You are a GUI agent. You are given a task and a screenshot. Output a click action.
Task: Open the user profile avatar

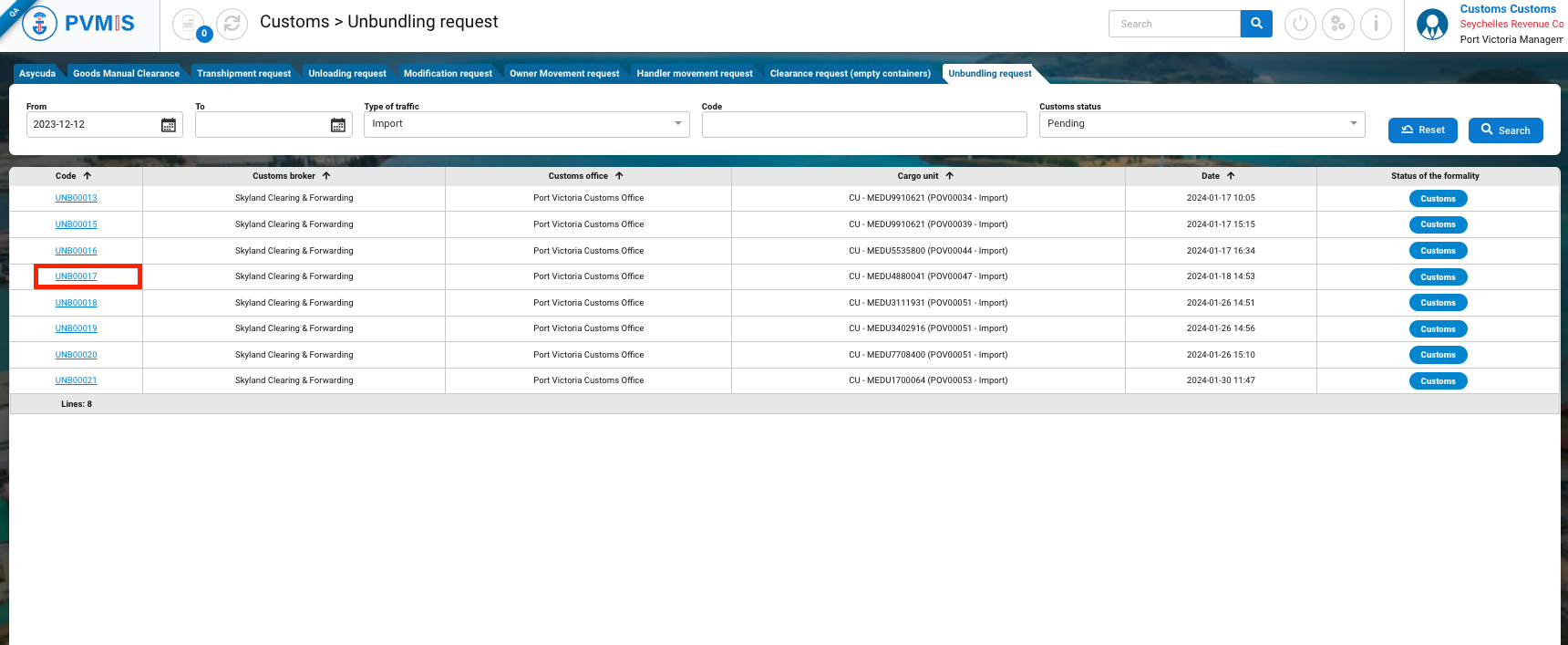(1432, 25)
